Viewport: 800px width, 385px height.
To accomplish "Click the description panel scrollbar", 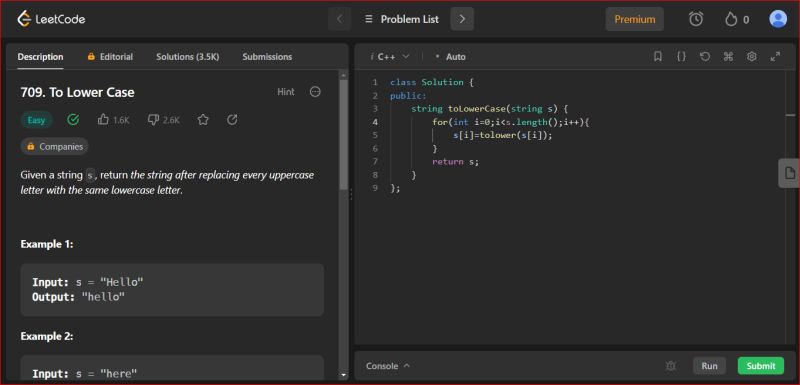I will [343, 134].
